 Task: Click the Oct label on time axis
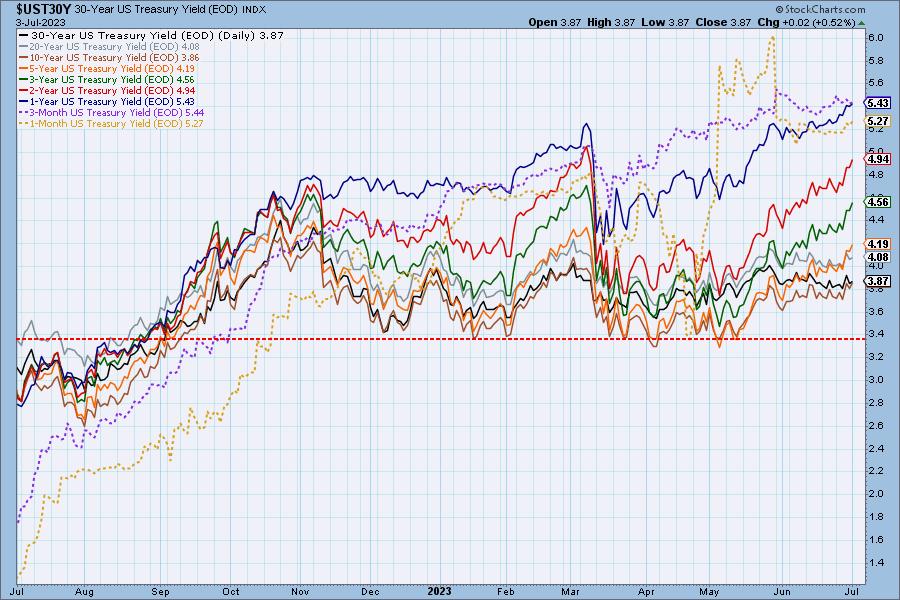[x=231, y=591]
